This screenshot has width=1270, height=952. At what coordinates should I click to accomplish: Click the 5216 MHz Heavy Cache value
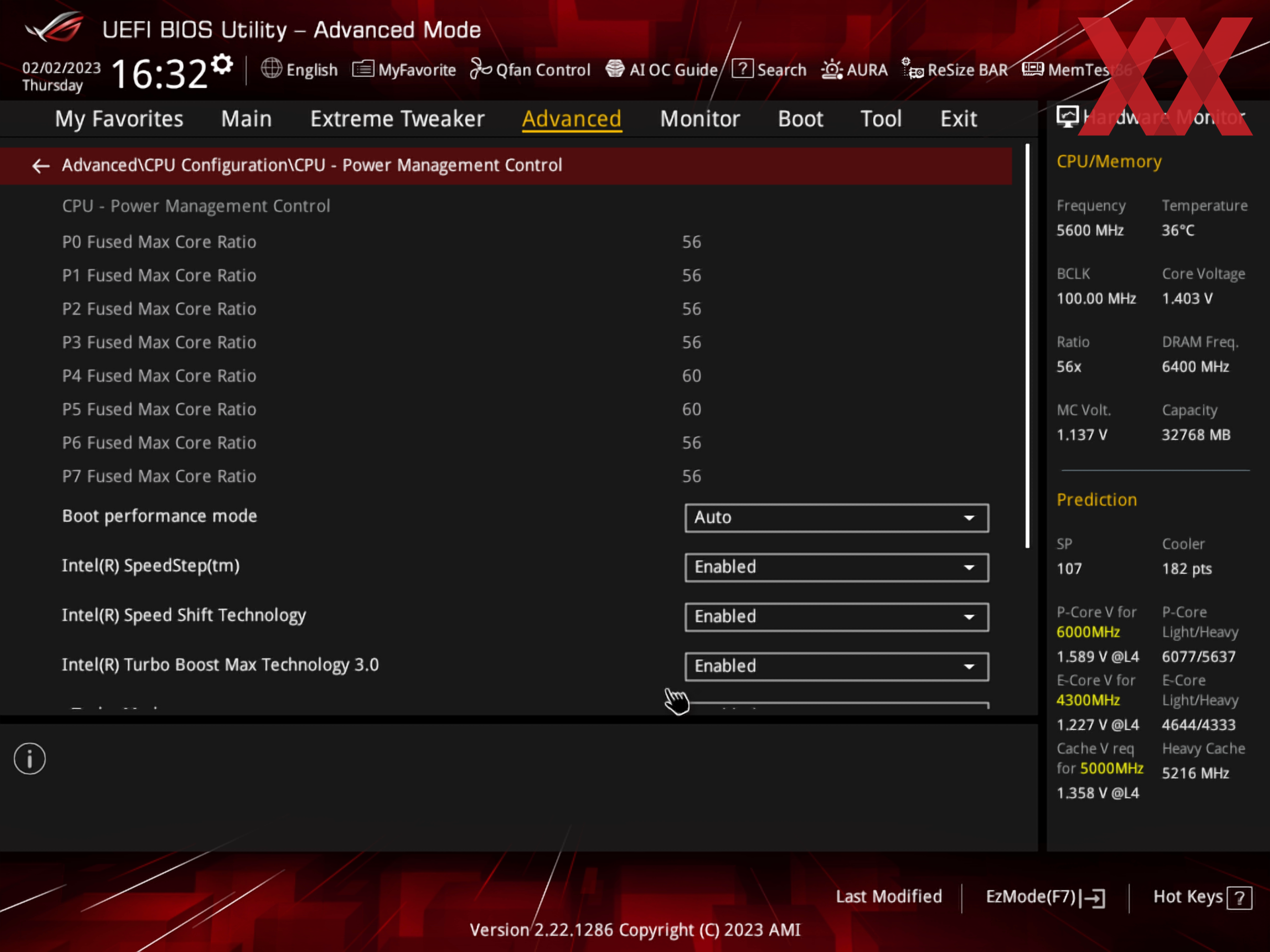[1195, 773]
